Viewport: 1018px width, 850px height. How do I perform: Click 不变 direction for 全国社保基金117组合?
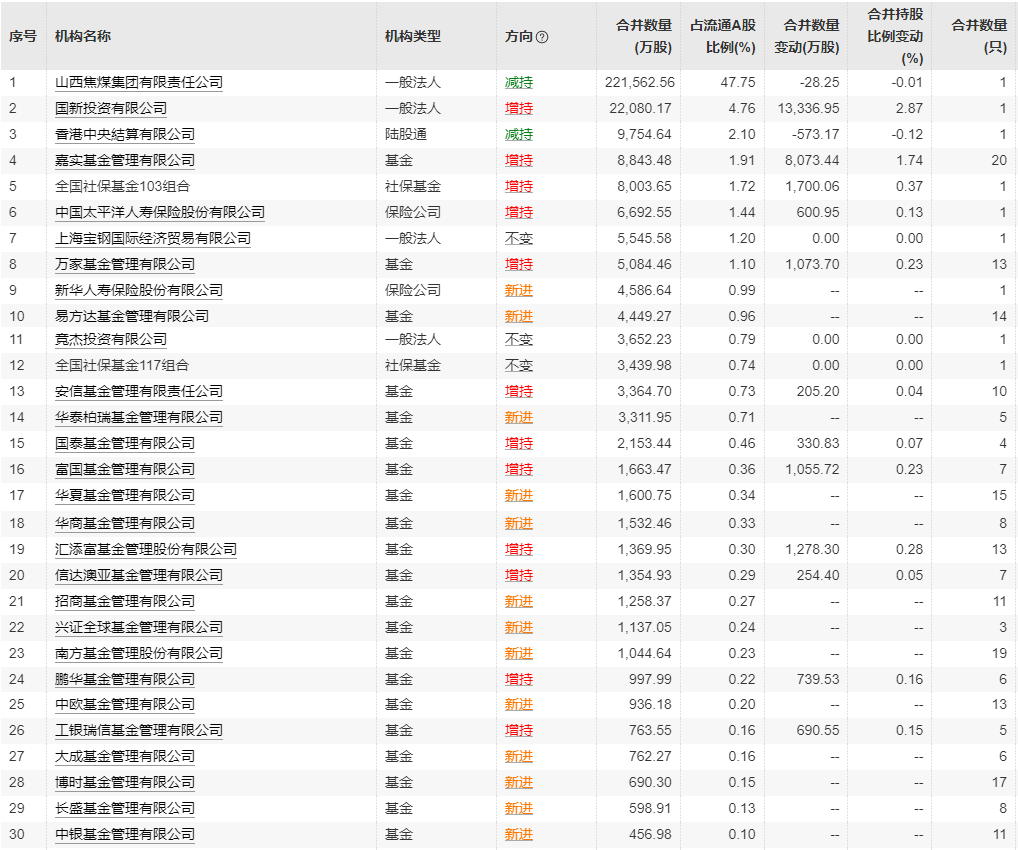(x=519, y=366)
